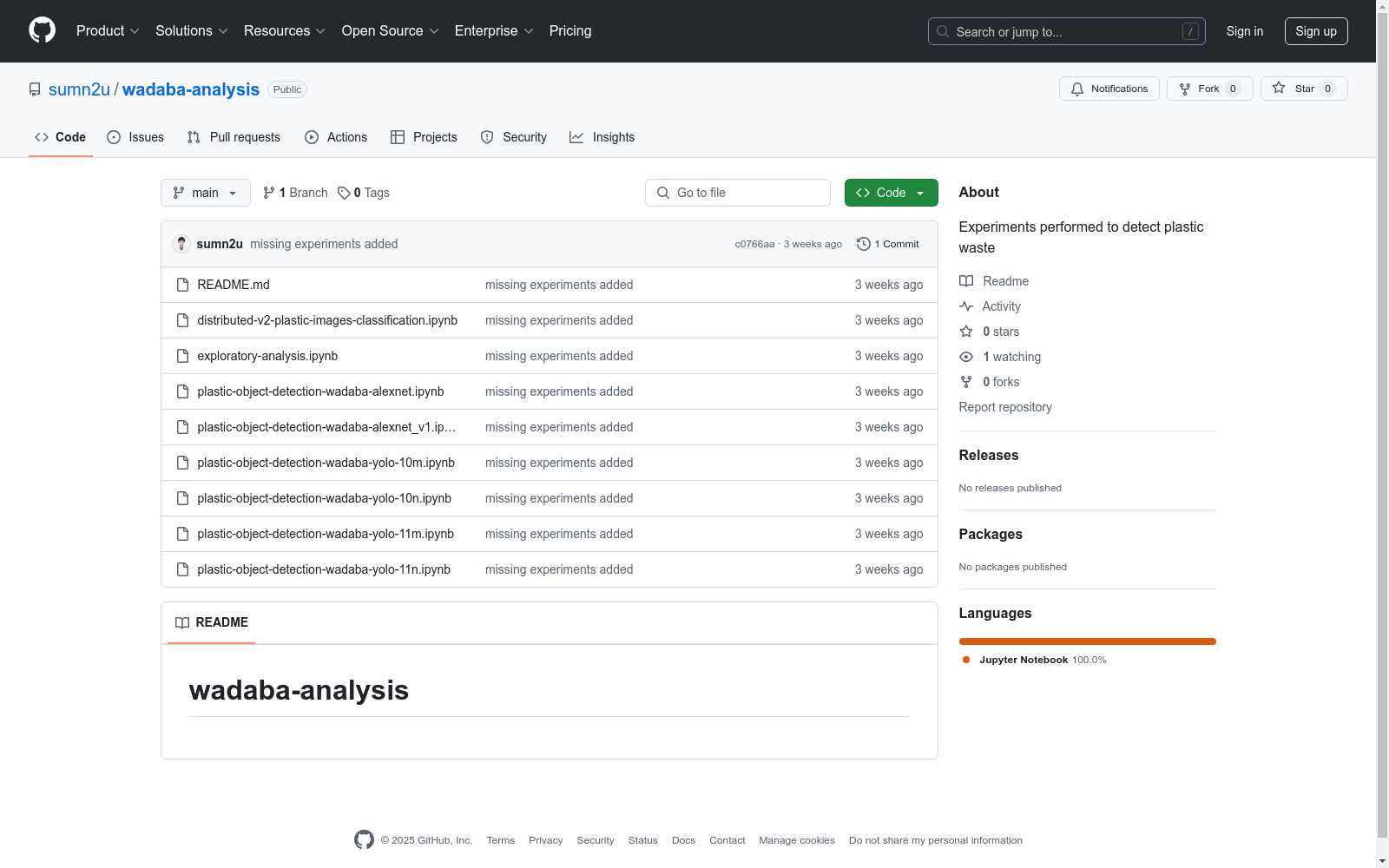The width and height of the screenshot is (1389, 868).
Task: Open the Security tab
Action: 514,137
